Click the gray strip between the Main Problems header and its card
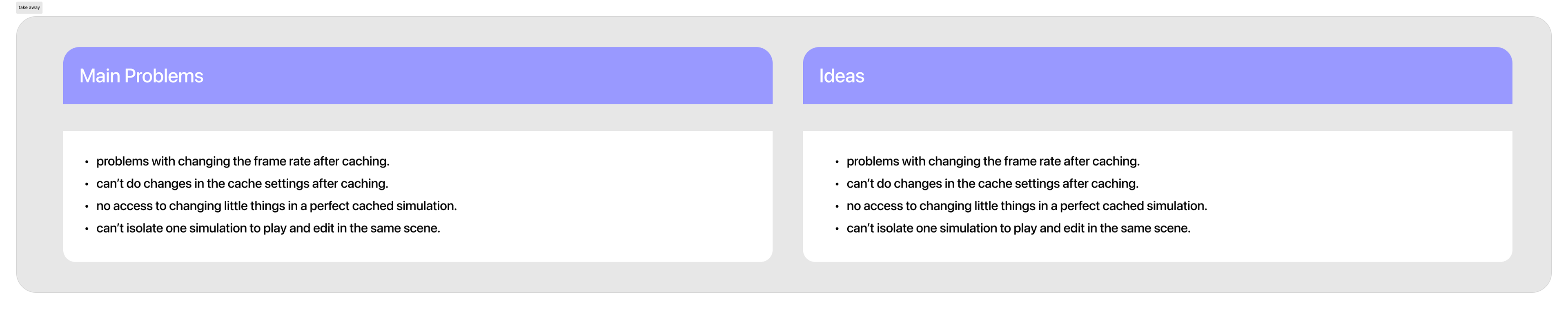1568x309 pixels. [418, 118]
